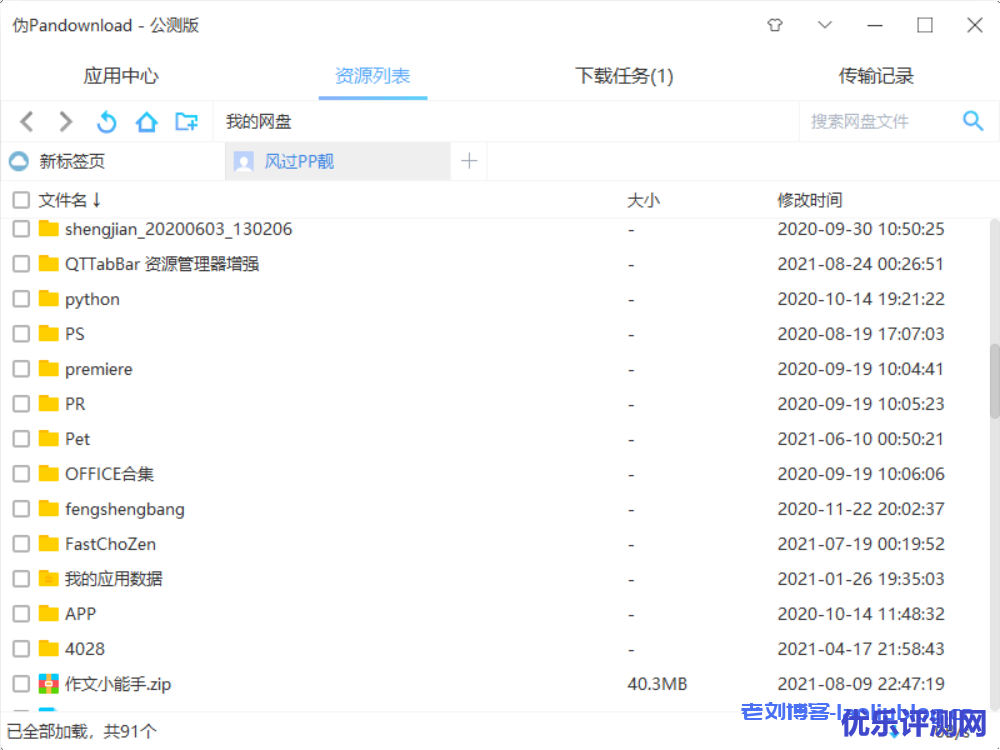
Task: Maximize the 伪Pandownload window
Action: (925, 26)
